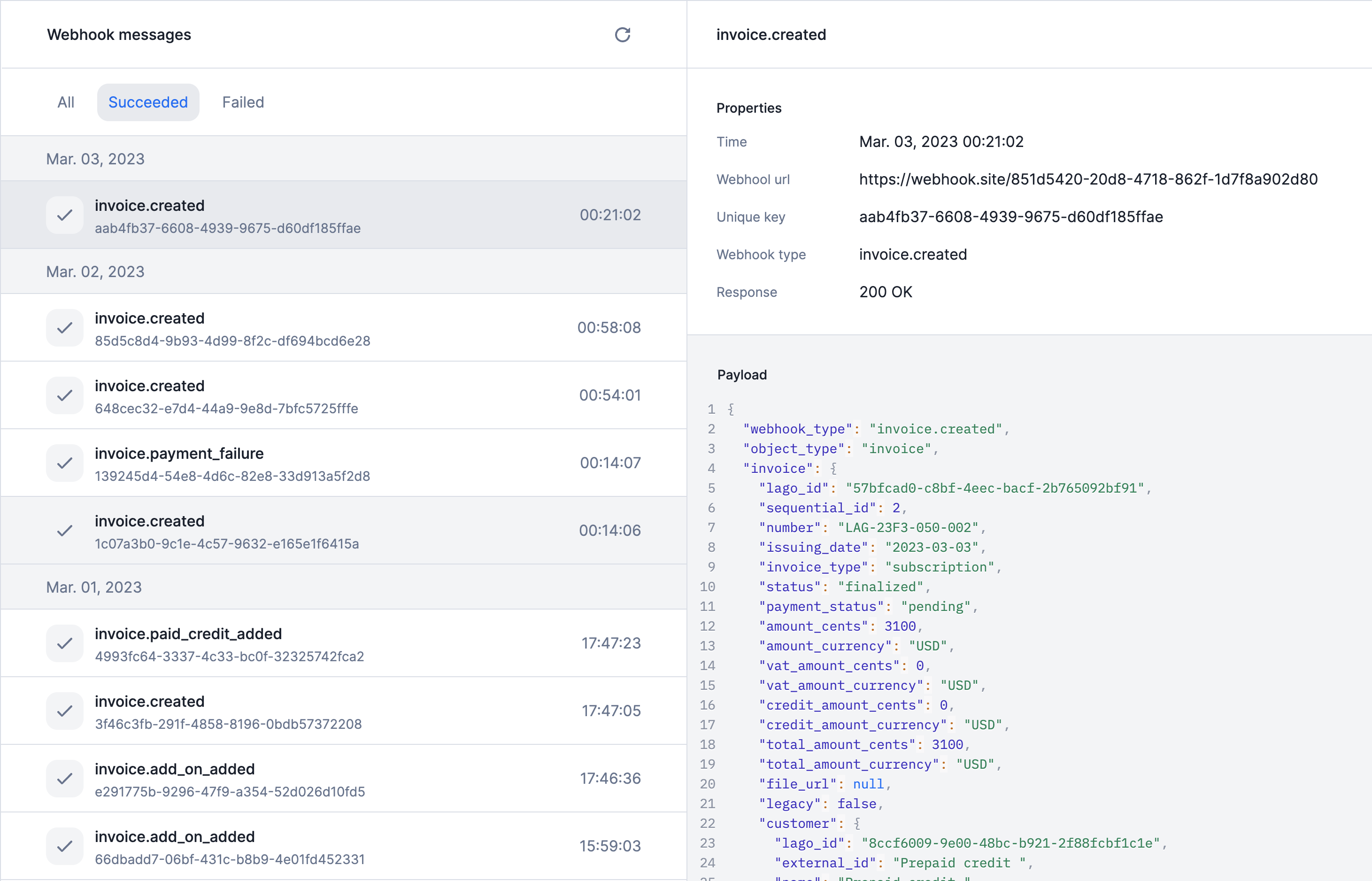Switch to the Failed tab

243,102
